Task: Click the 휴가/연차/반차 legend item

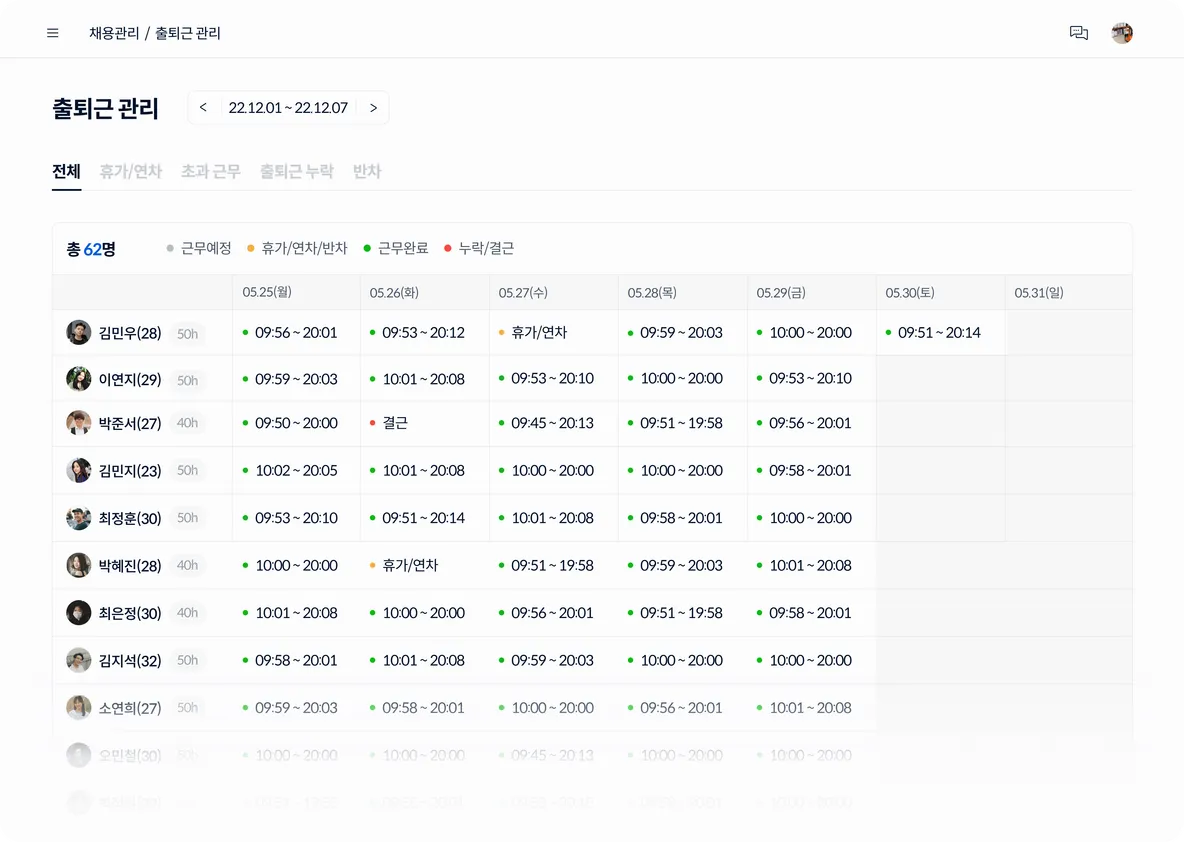Action: pos(297,248)
